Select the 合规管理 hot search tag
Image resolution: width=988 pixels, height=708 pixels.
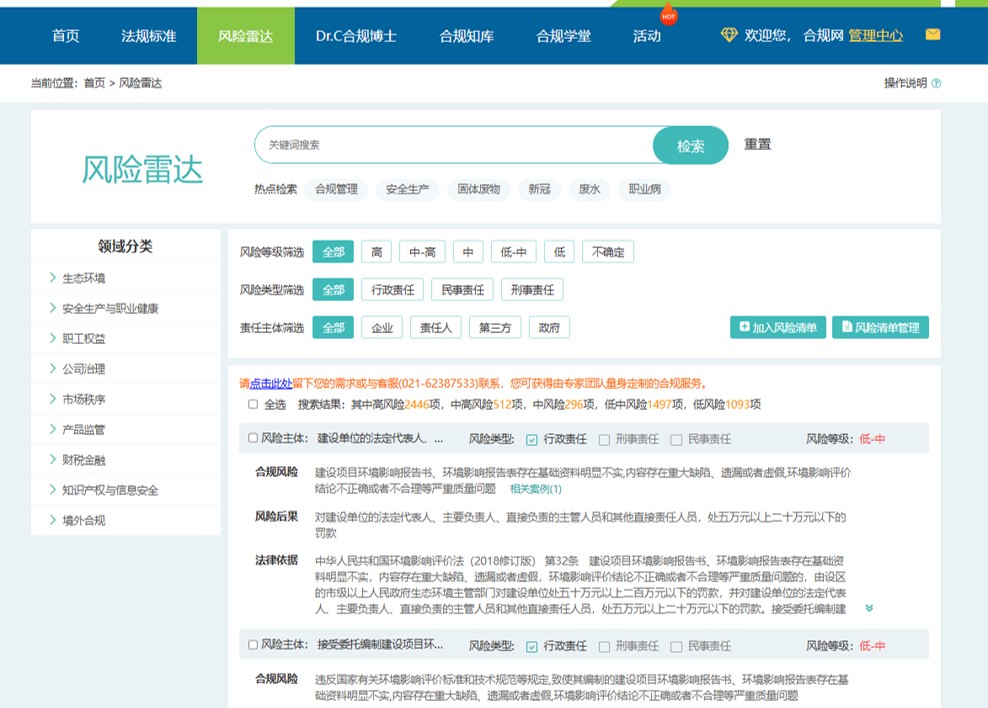[336, 189]
